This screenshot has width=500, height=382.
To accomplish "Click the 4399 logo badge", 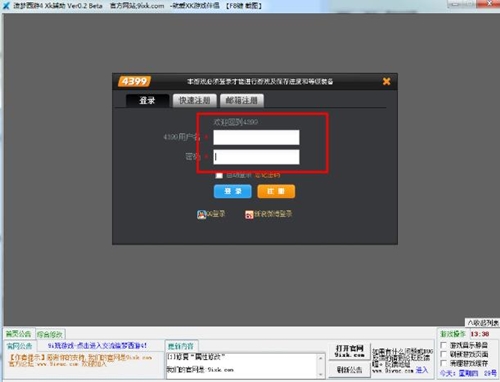I will tap(134, 81).
